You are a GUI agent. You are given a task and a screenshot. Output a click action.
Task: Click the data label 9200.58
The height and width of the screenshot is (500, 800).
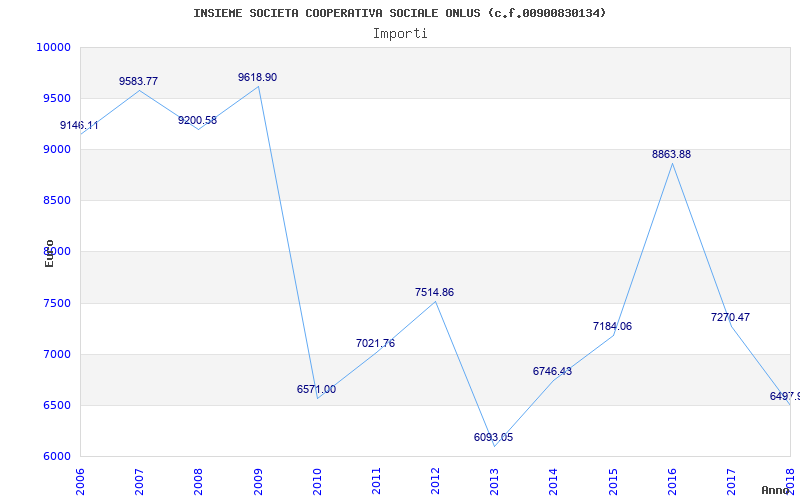point(197,120)
